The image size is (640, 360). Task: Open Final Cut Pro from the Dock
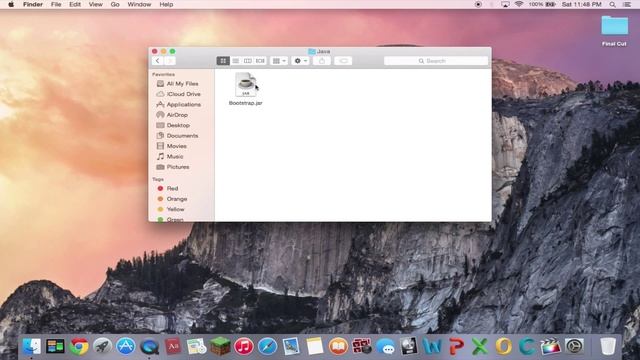click(x=551, y=347)
